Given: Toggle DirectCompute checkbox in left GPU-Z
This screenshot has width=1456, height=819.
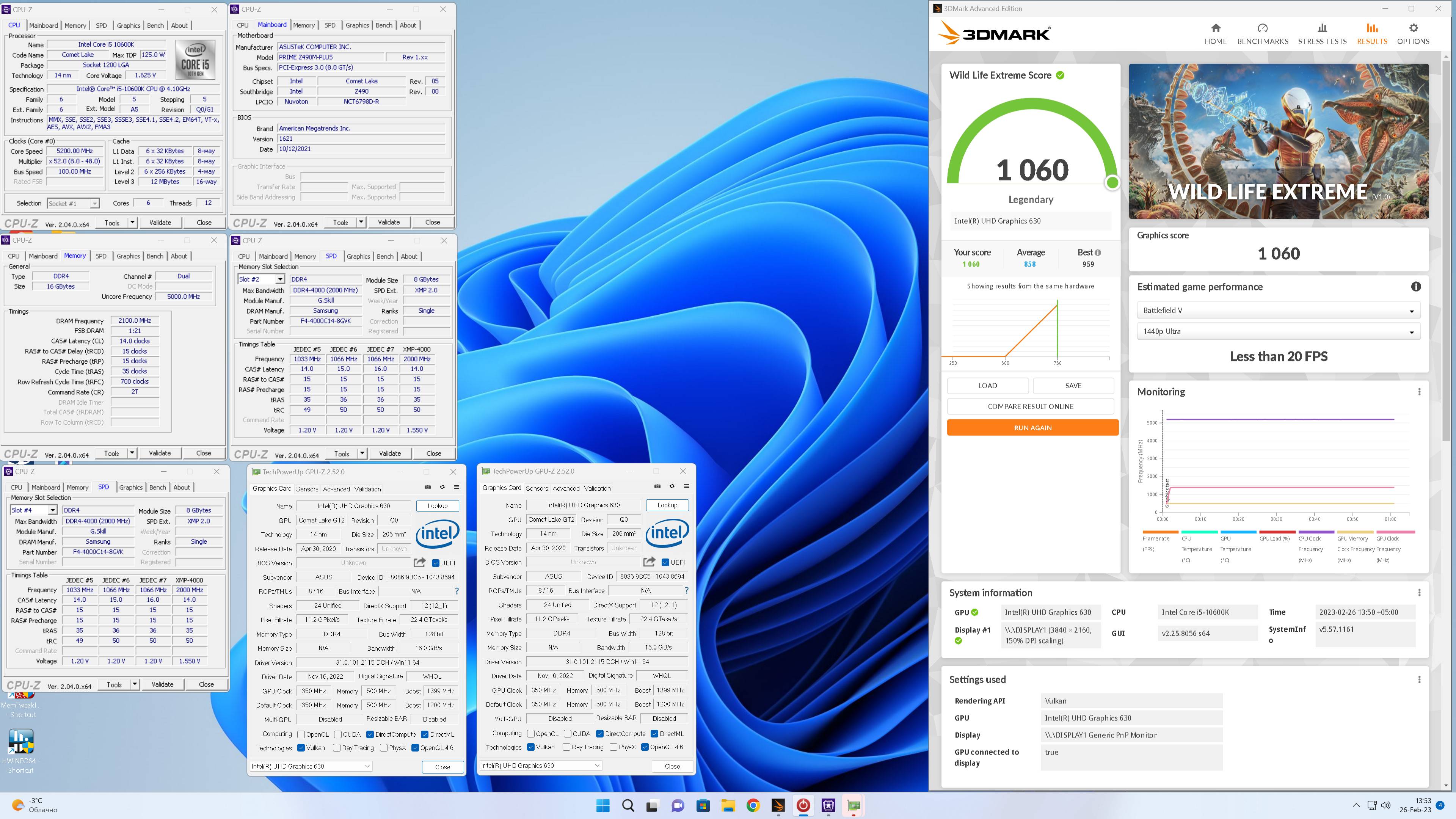Looking at the screenshot, I should tap(370, 734).
